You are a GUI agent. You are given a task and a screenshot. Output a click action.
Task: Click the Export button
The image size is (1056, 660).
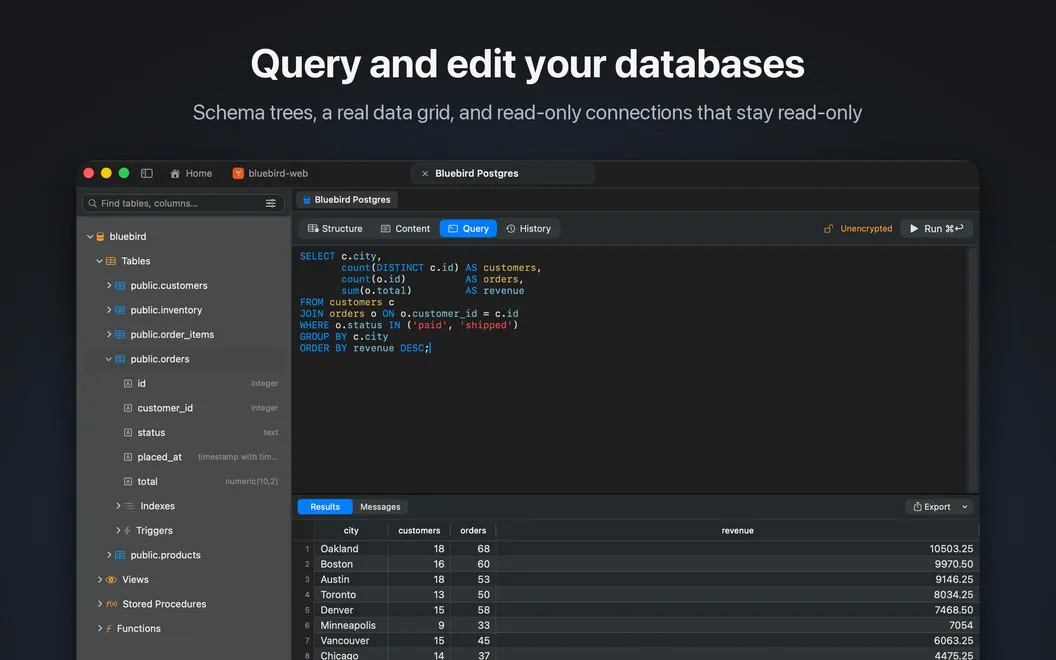click(932, 507)
